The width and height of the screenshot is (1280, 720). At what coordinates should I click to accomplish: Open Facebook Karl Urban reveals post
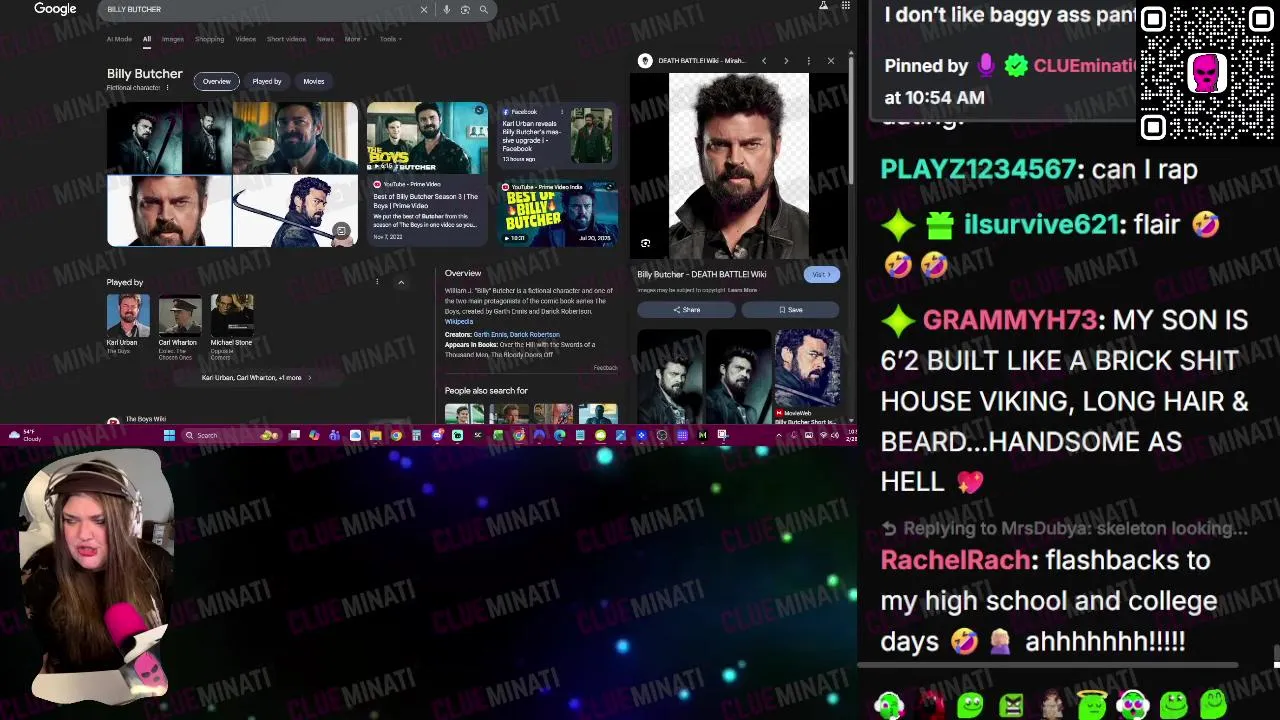[x=558, y=137]
